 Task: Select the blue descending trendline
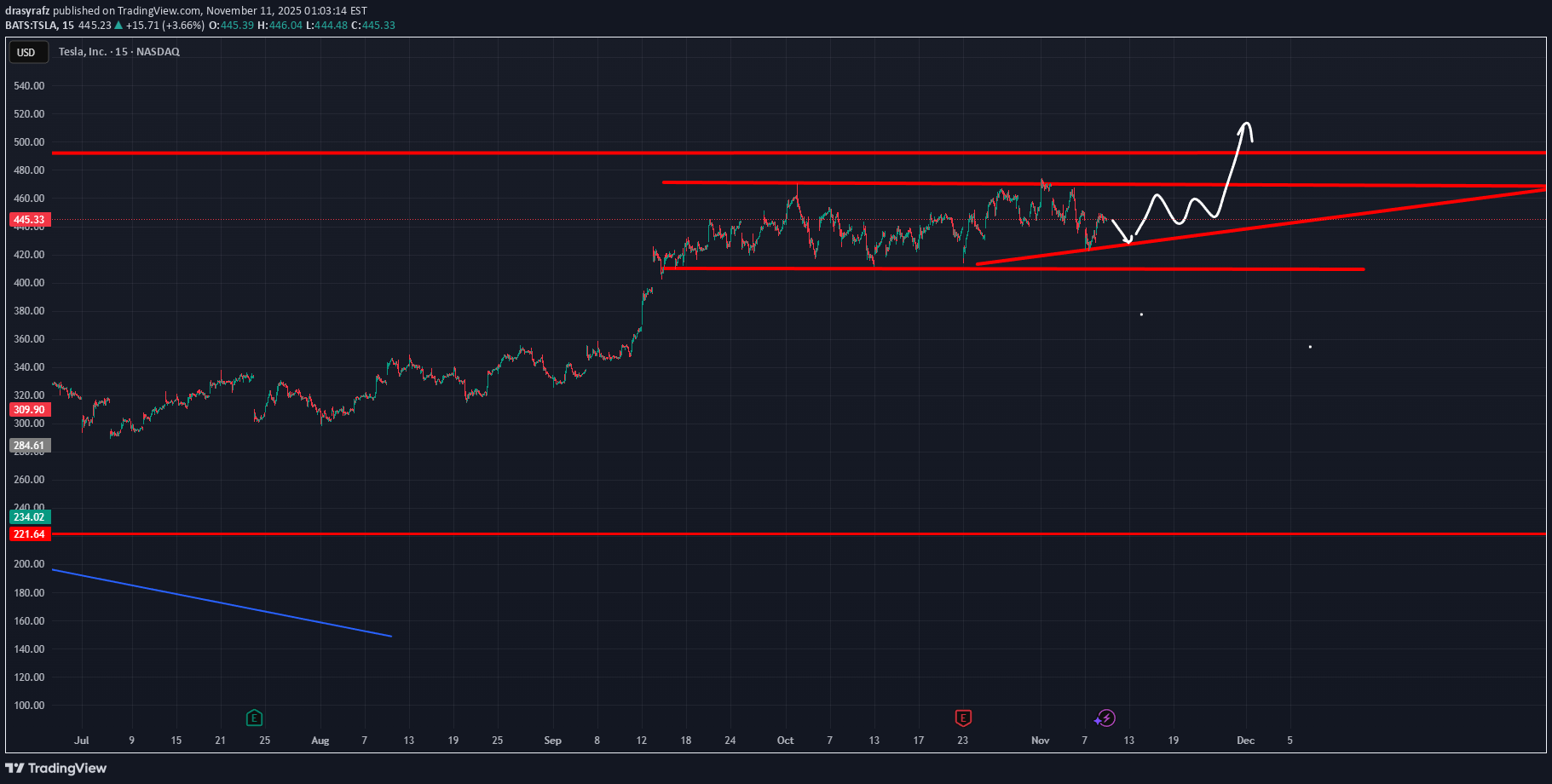click(222, 602)
